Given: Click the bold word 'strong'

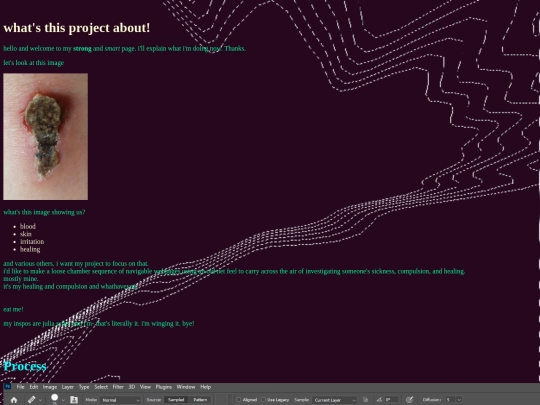Looking at the screenshot, I should tap(82, 49).
